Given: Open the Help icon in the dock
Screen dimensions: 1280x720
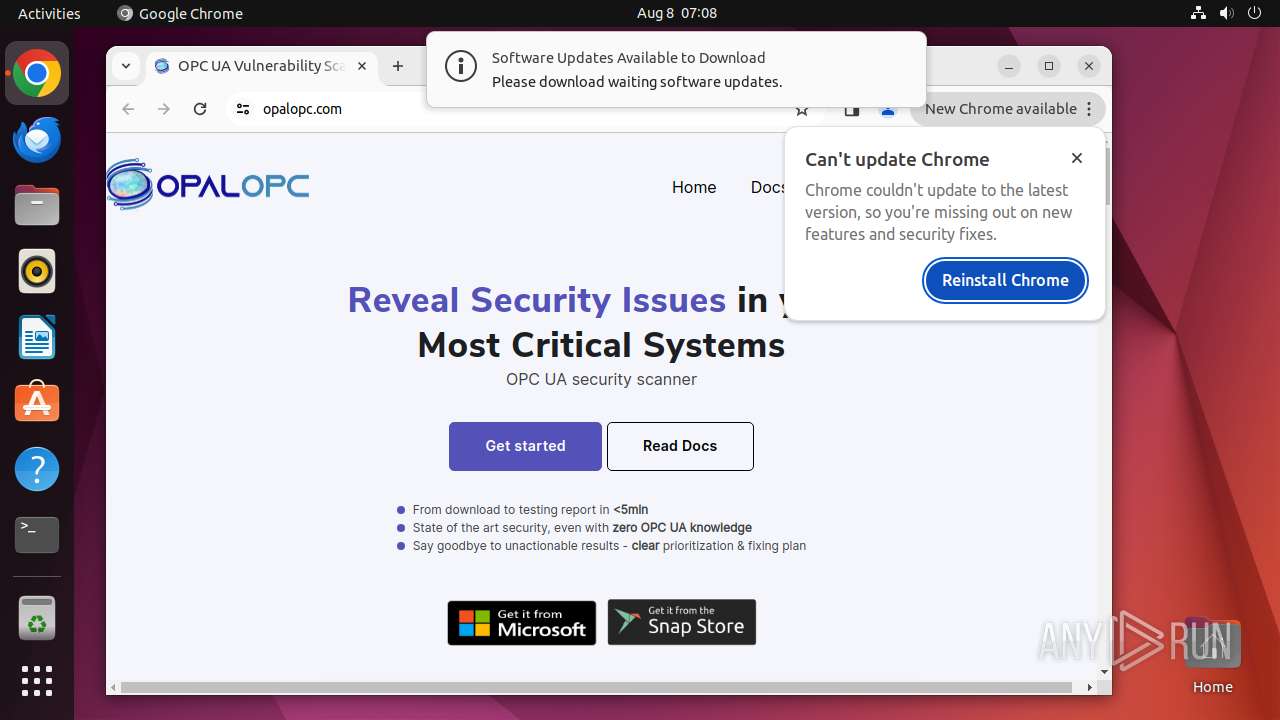Looking at the screenshot, I should 37,469.
